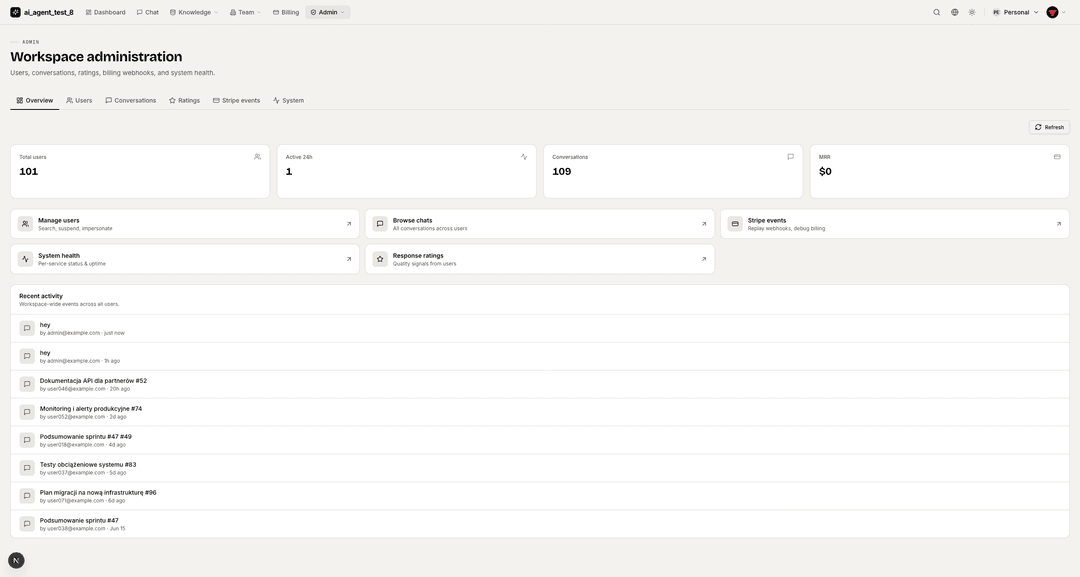Open the Admin dropdown menu

[327, 12]
